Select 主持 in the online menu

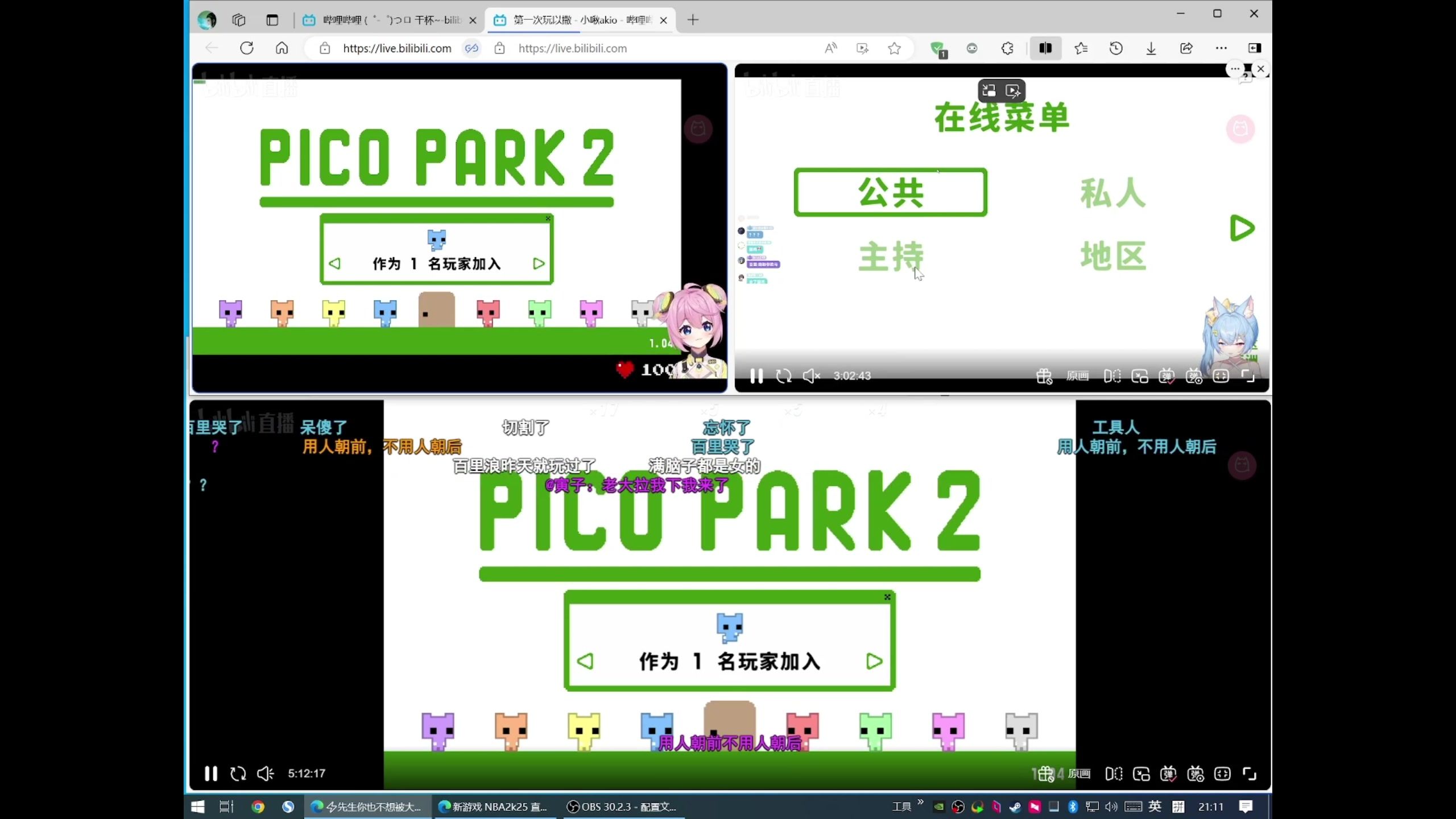click(891, 256)
